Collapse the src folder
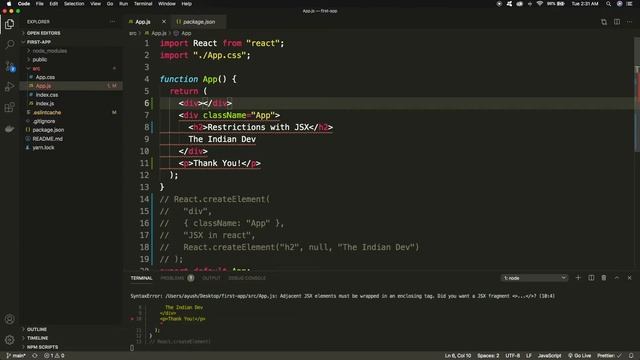The width and height of the screenshot is (640, 360). point(36,68)
